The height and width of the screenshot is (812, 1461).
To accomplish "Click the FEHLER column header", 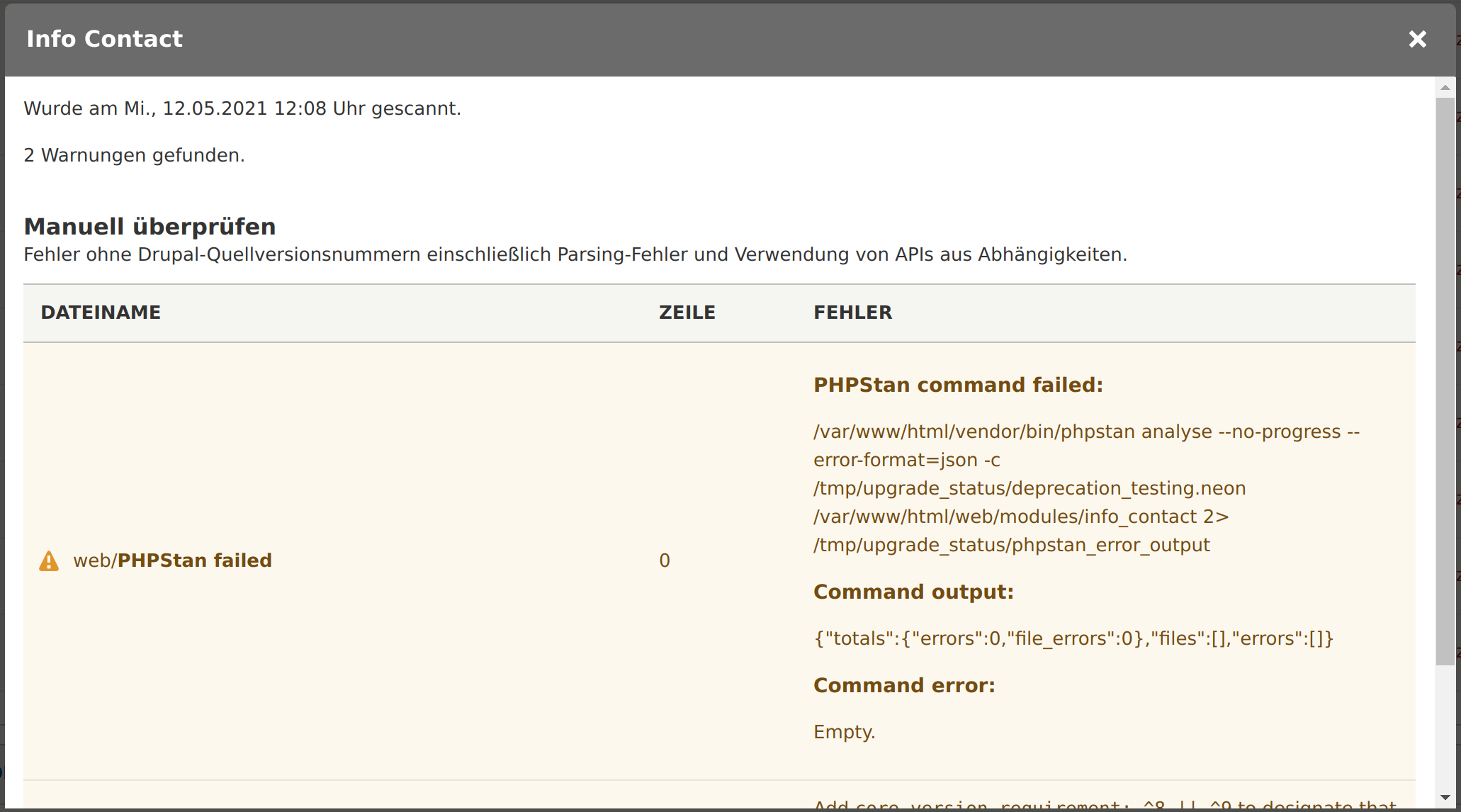I will tap(852, 312).
